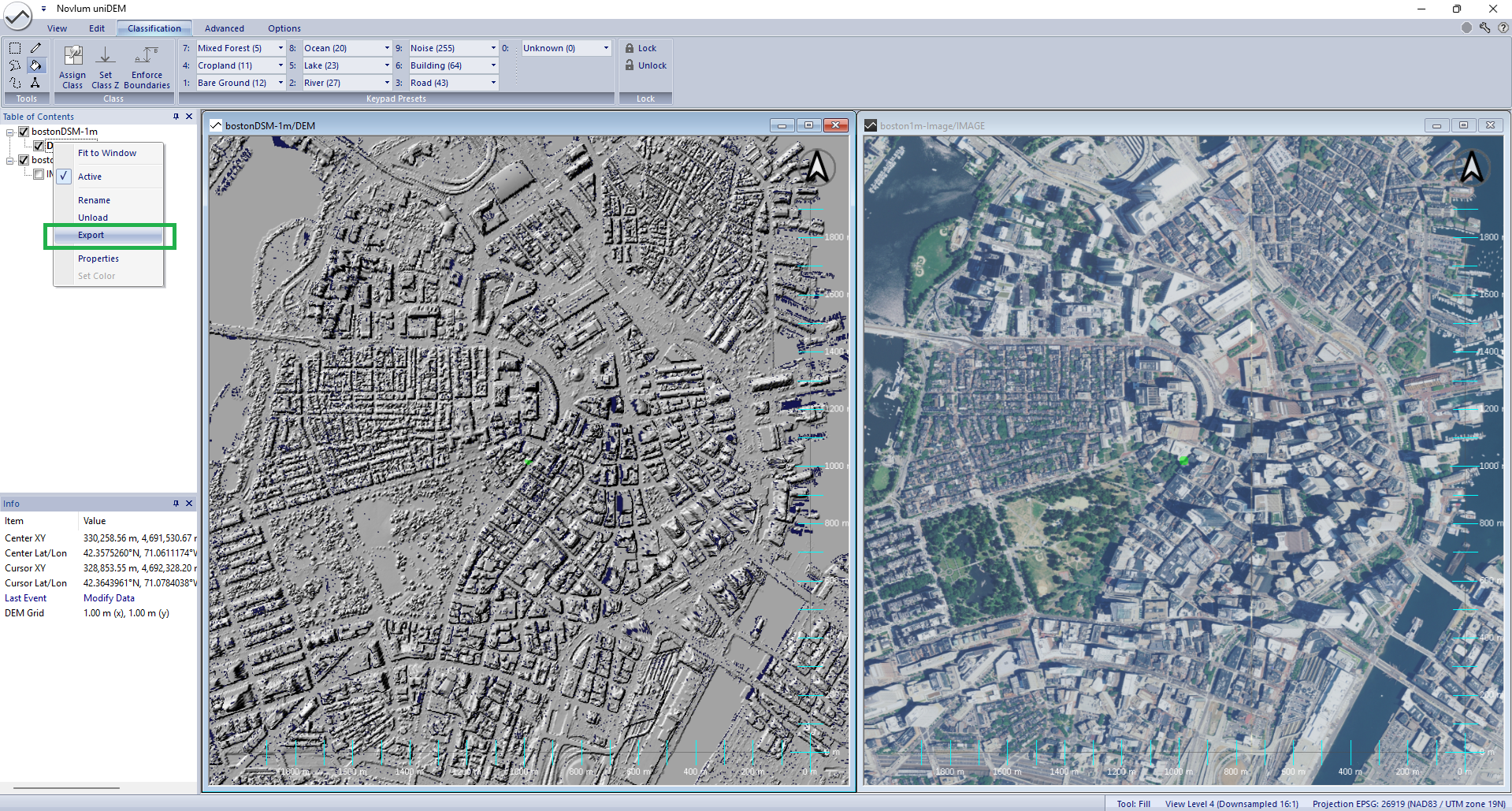Collapse the second bosto tree node
Image resolution: width=1512 pixels, height=811 pixels.
9,161
